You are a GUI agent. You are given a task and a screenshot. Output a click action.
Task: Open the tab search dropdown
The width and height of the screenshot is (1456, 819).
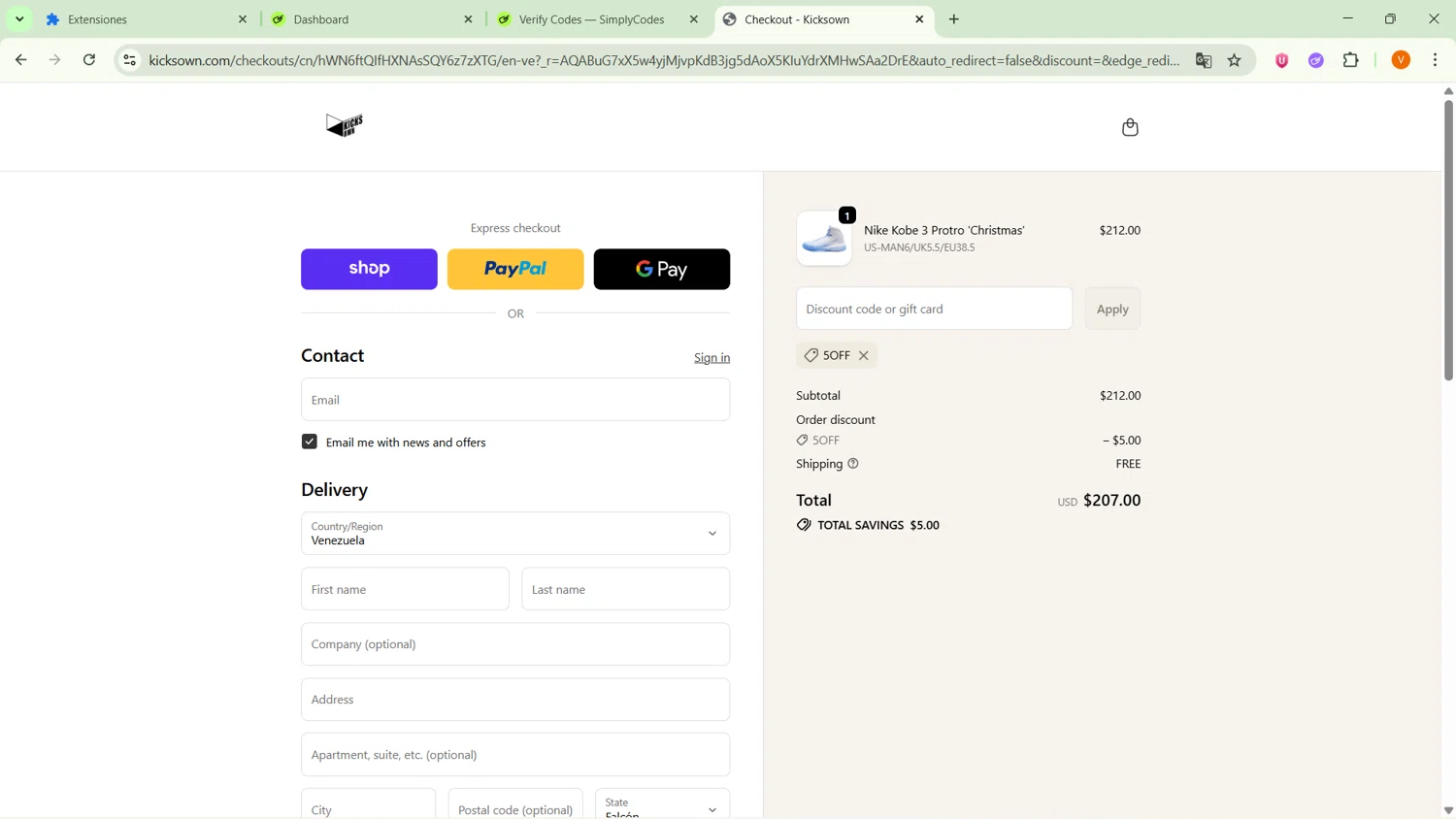click(19, 19)
